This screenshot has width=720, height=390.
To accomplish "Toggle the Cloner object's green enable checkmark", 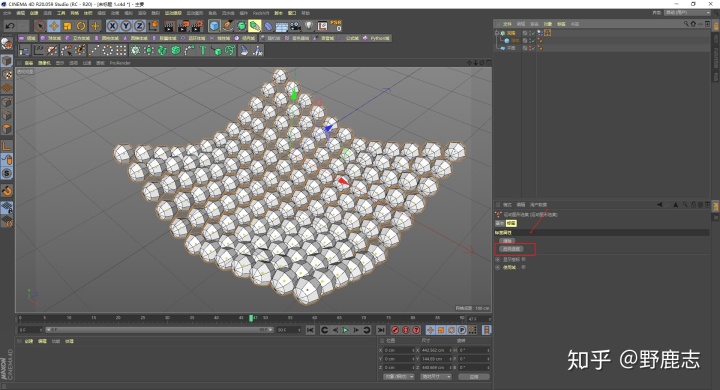I will point(533,33).
